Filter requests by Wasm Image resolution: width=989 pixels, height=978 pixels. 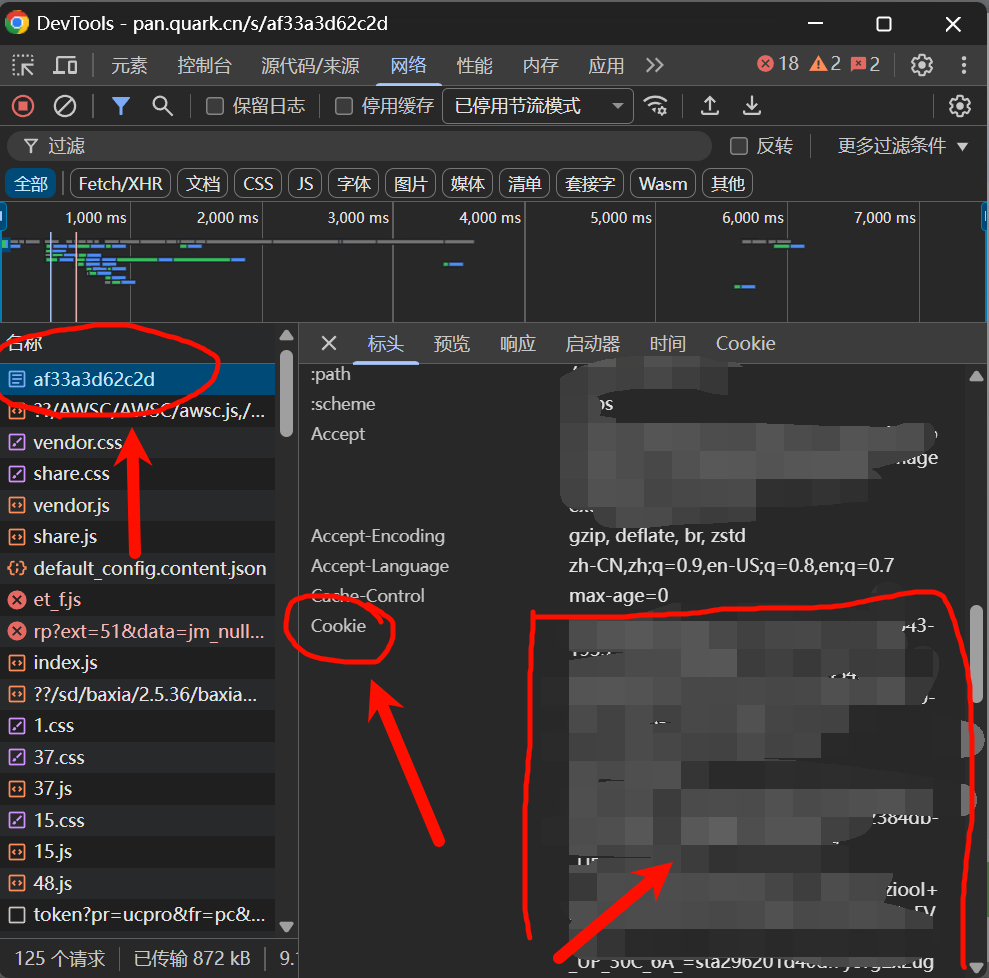click(x=663, y=183)
